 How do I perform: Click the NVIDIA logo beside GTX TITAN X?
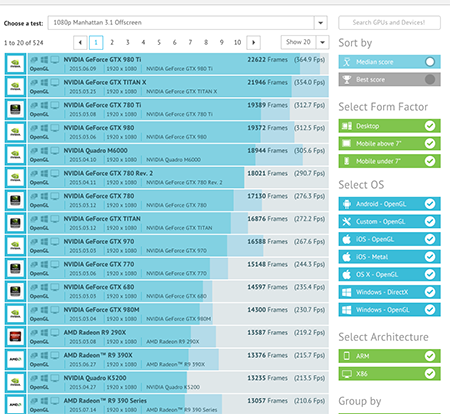pos(15,86)
